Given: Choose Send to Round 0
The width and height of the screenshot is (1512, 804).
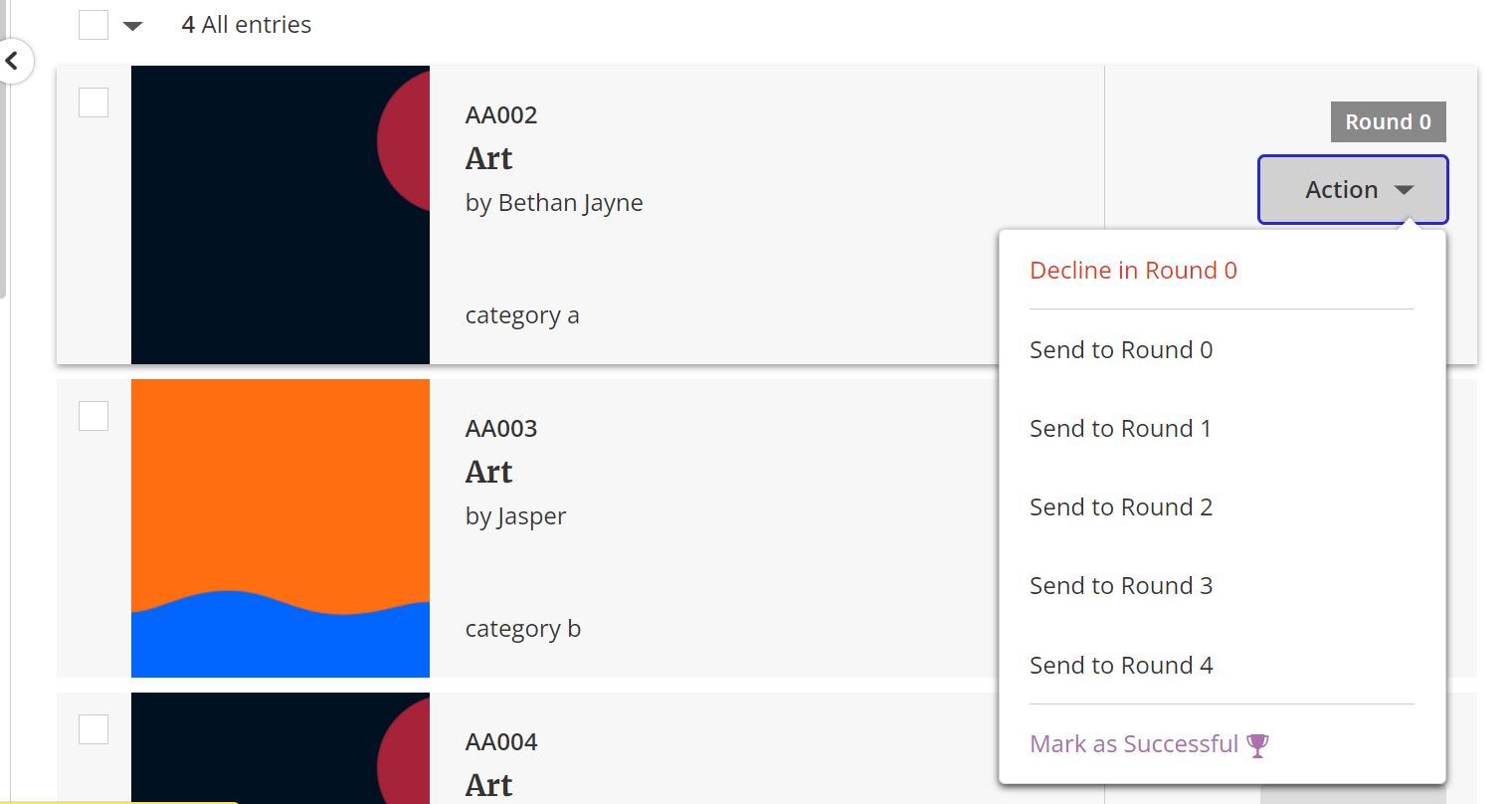Looking at the screenshot, I should (1121, 350).
